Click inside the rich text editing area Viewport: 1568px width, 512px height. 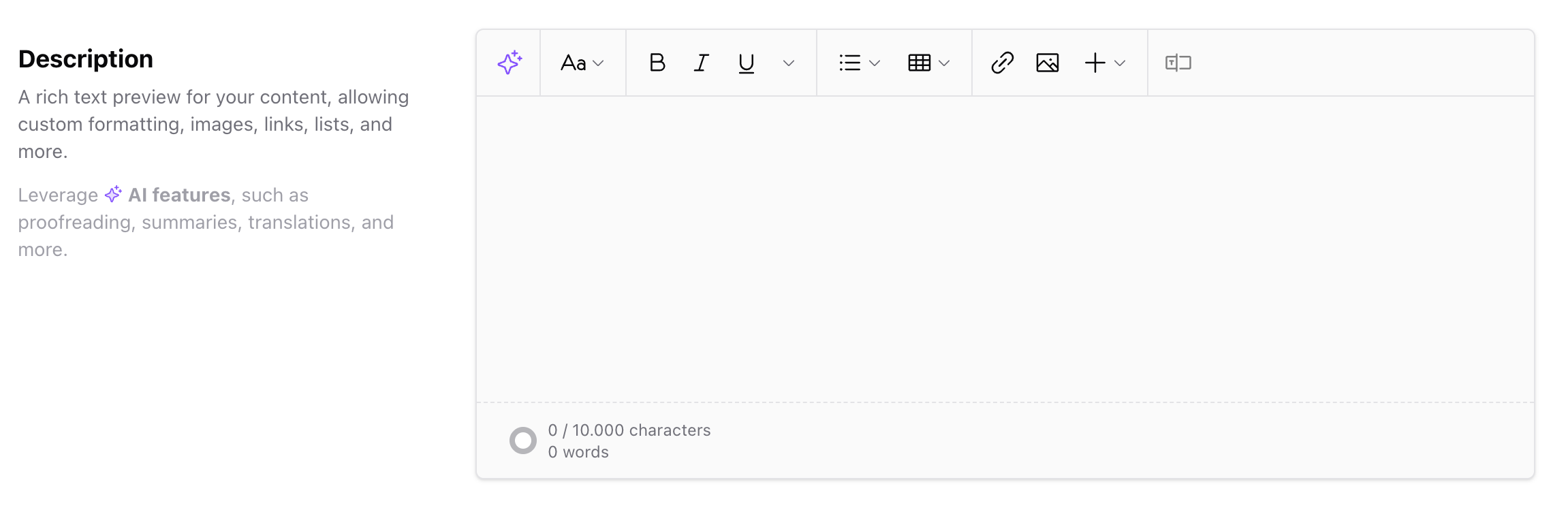click(1005, 249)
